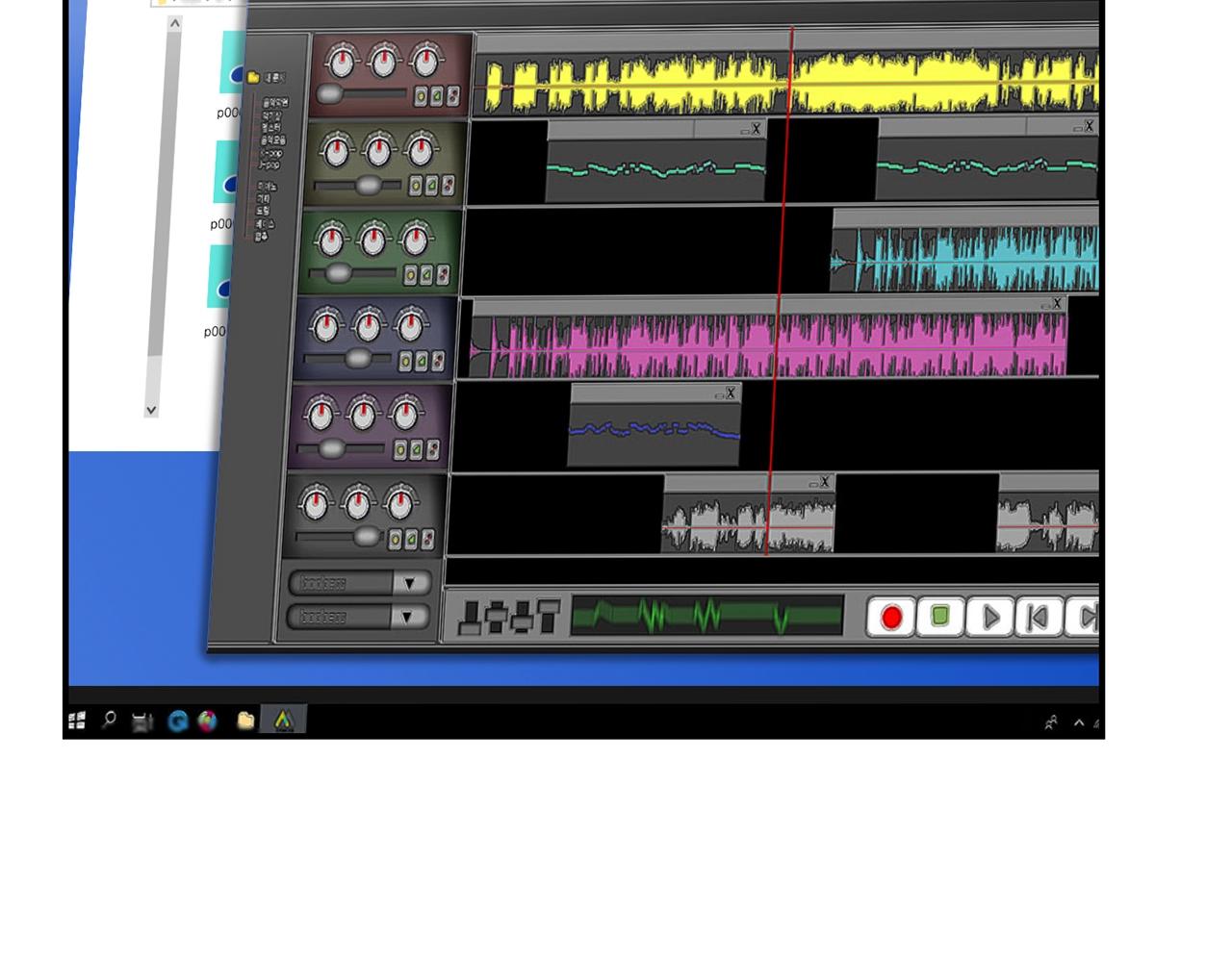Select the yellow folder in the tree panel

(253, 77)
